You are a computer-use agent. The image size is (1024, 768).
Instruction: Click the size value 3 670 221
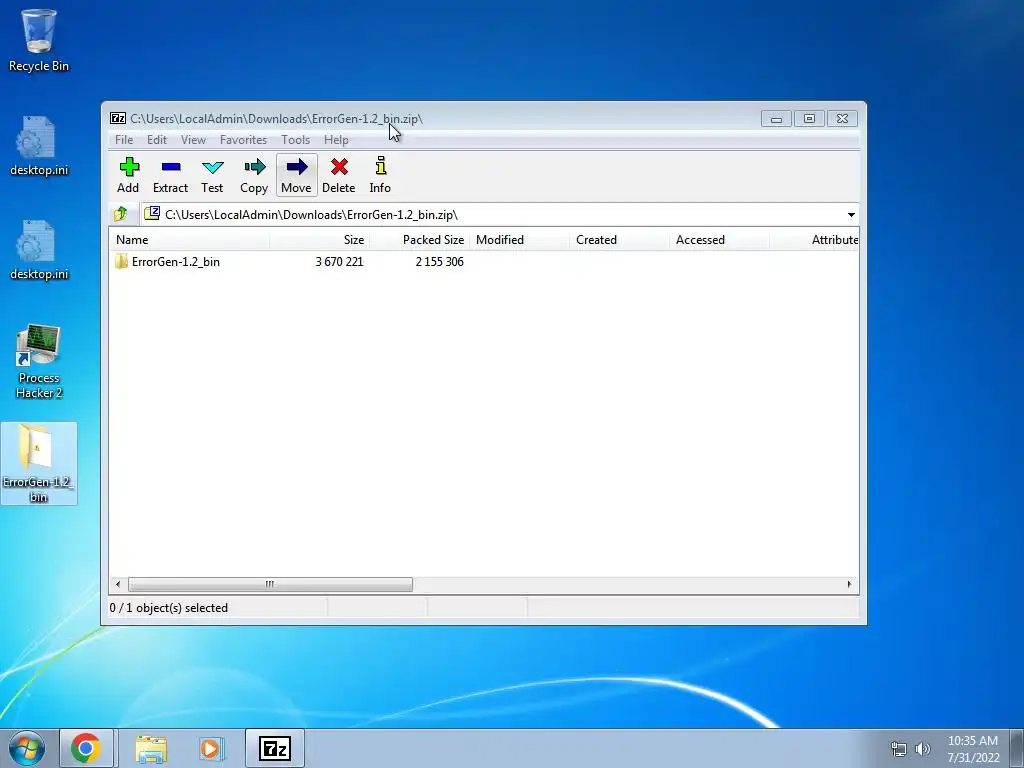[339, 262]
